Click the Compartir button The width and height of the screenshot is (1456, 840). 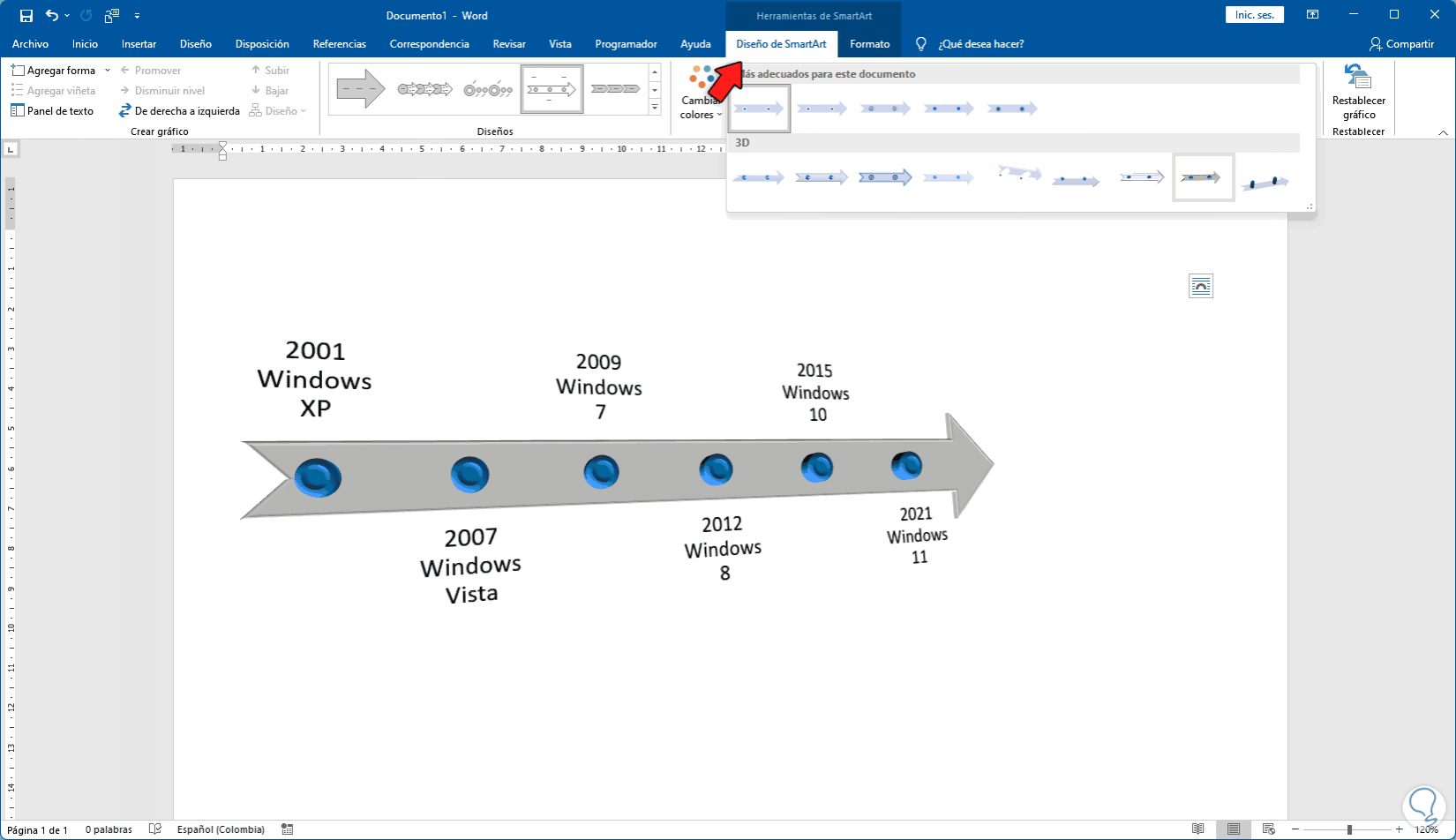point(1402,44)
